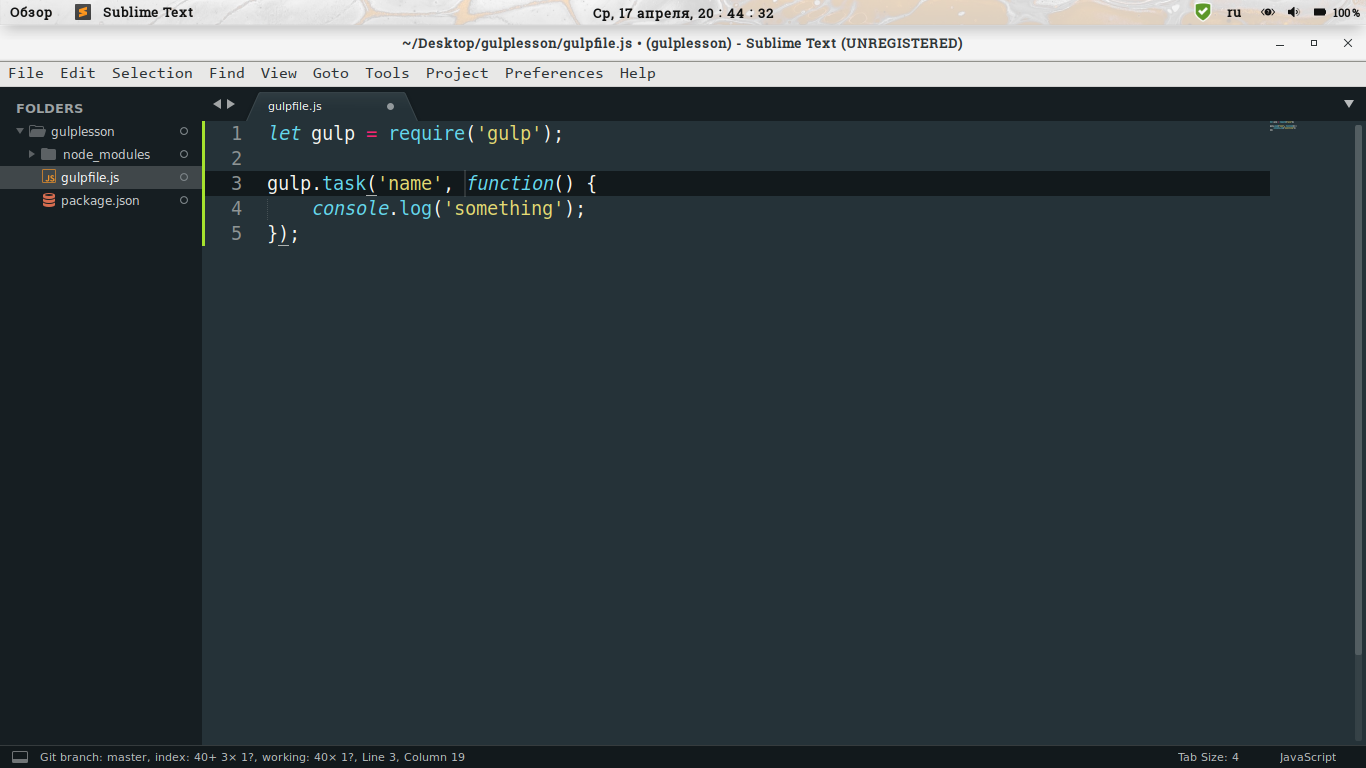Image resolution: width=1366 pixels, height=768 pixels.
Task: Click the network tray icon
Action: pyautogui.click(x=1267, y=12)
